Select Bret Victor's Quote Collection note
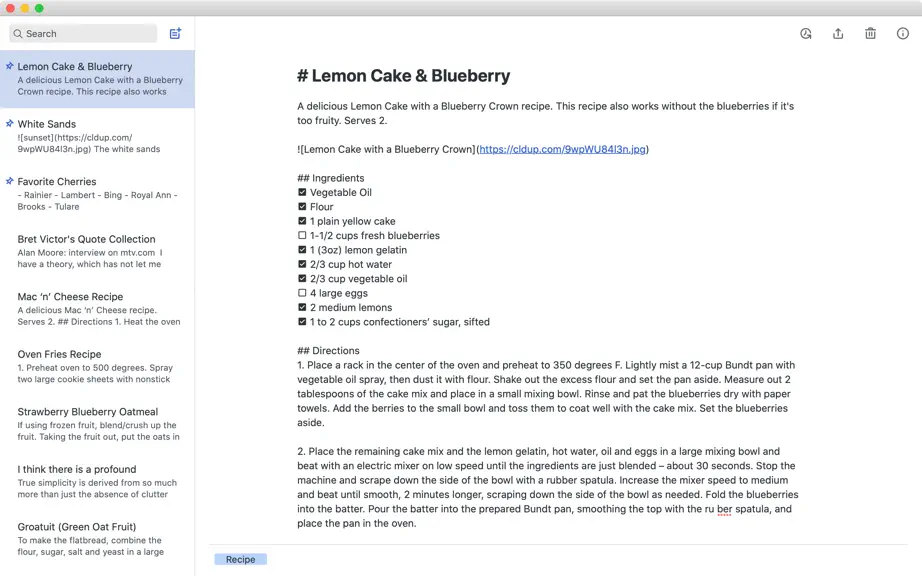 [x=98, y=251]
